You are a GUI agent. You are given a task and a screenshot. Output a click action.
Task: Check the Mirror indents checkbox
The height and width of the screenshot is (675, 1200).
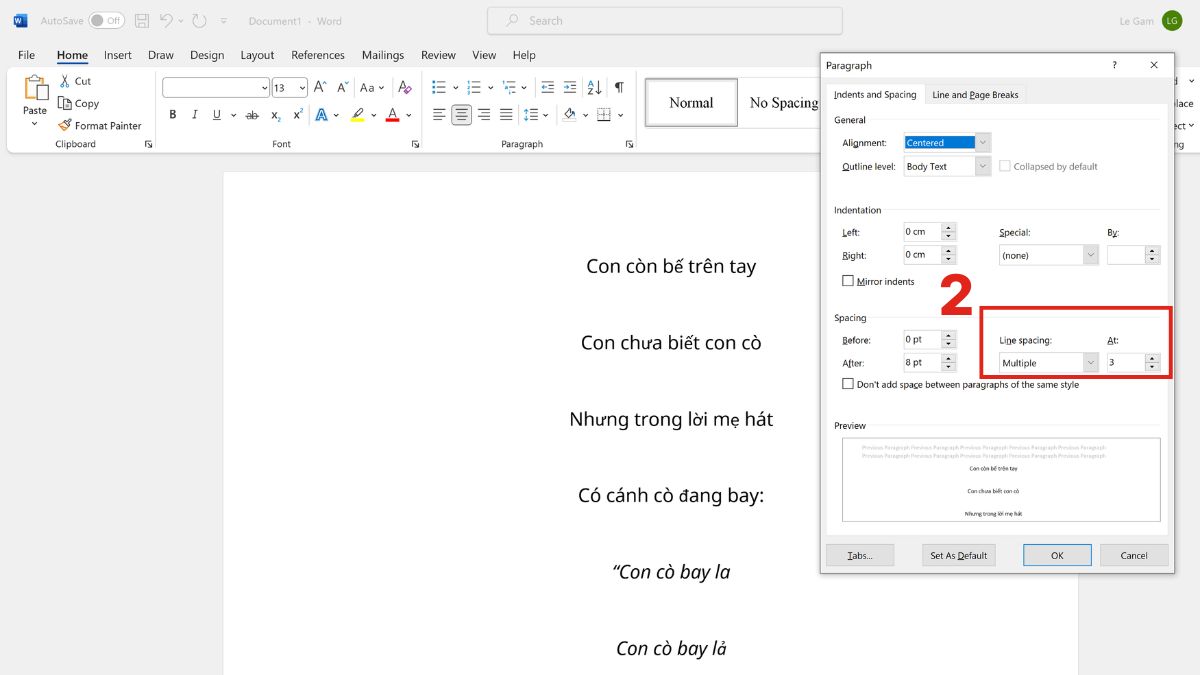(848, 281)
